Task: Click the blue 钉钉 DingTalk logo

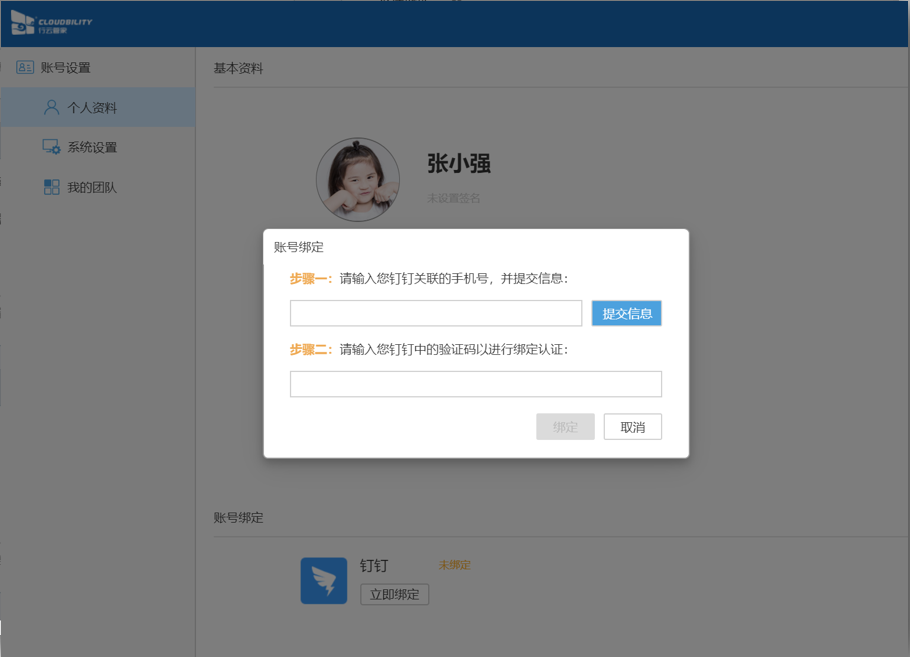Action: point(324,581)
